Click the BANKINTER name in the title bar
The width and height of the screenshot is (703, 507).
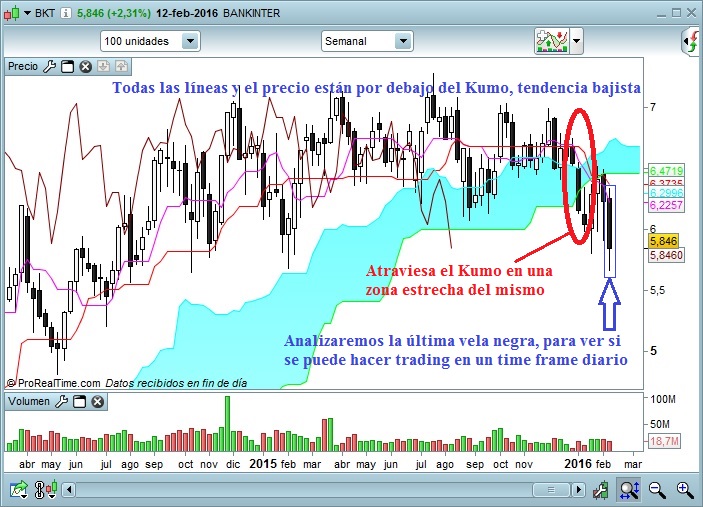click(x=251, y=13)
